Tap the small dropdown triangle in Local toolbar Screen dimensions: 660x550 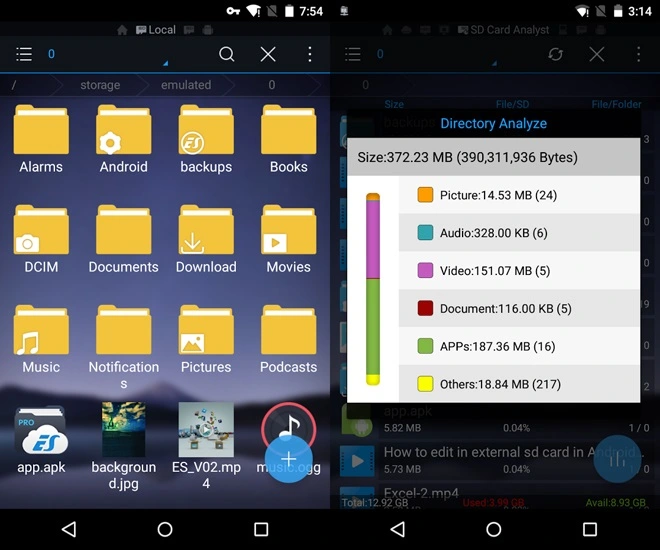165,63
